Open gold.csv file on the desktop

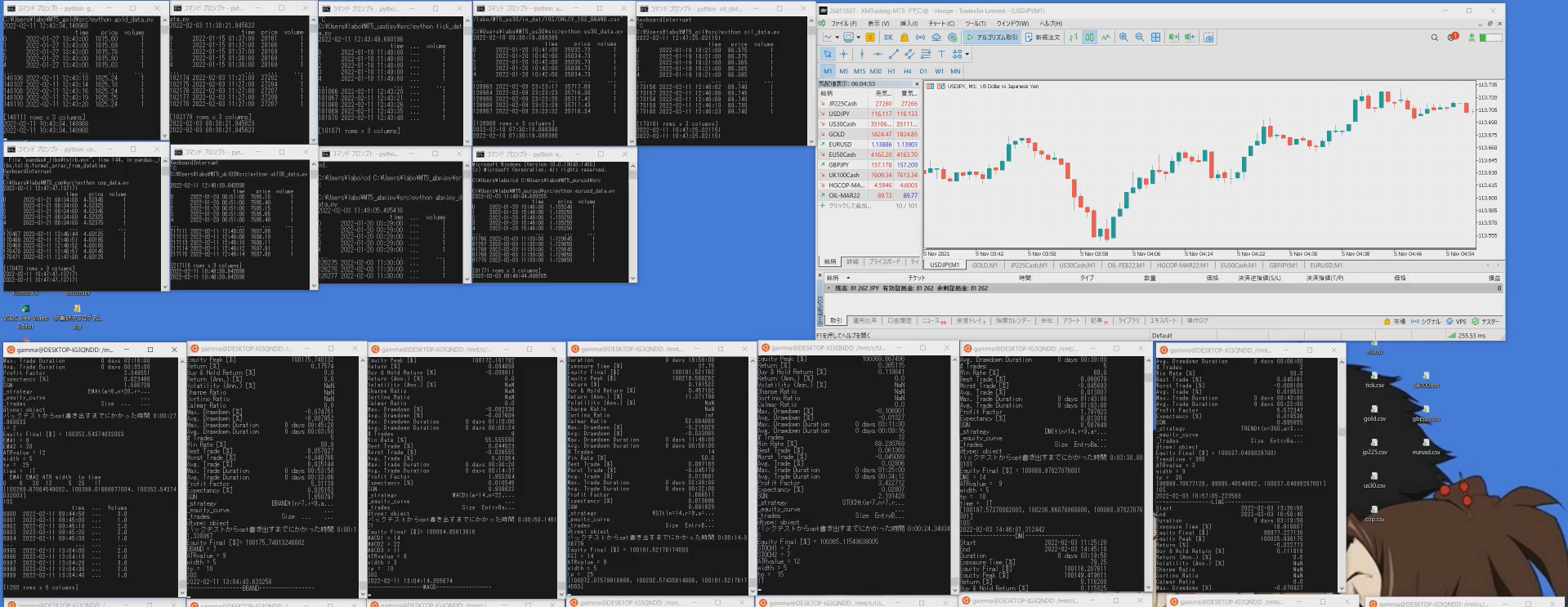click(1374, 413)
